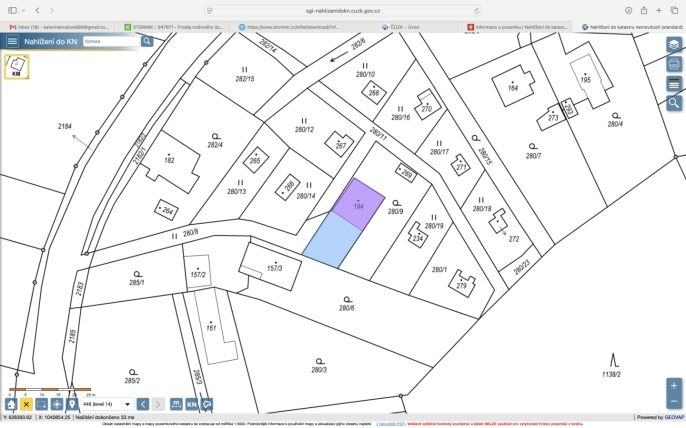Select the zoom-to-rectangle tool
The height and width of the screenshot is (428, 686).
coord(42,404)
